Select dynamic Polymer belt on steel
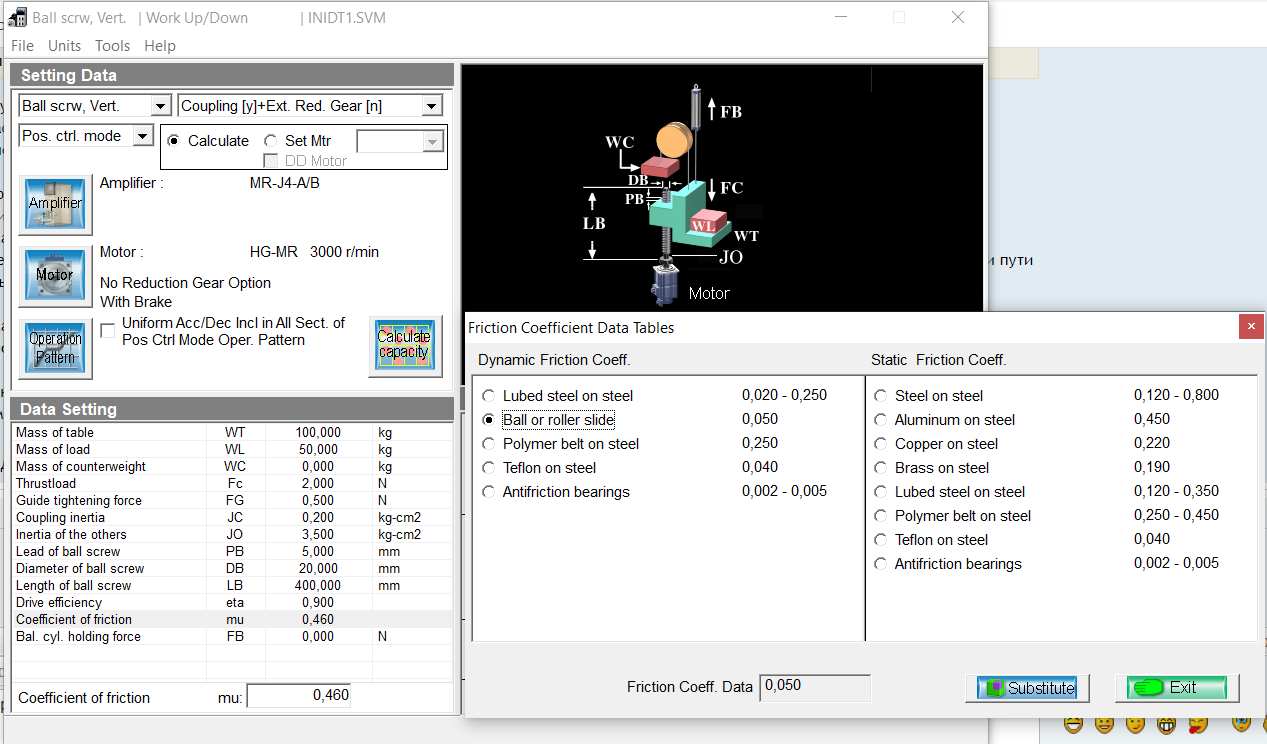Image resolution: width=1267 pixels, height=744 pixels. click(x=488, y=444)
